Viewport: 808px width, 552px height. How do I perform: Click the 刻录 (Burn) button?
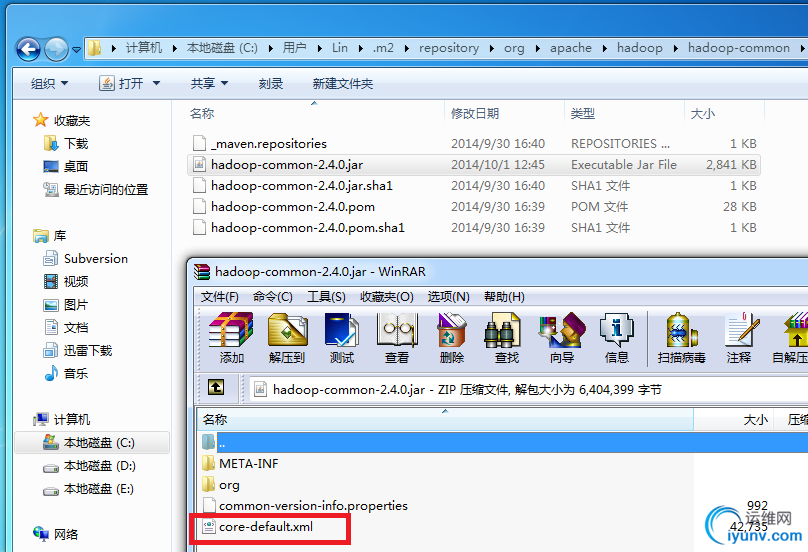tap(271, 83)
